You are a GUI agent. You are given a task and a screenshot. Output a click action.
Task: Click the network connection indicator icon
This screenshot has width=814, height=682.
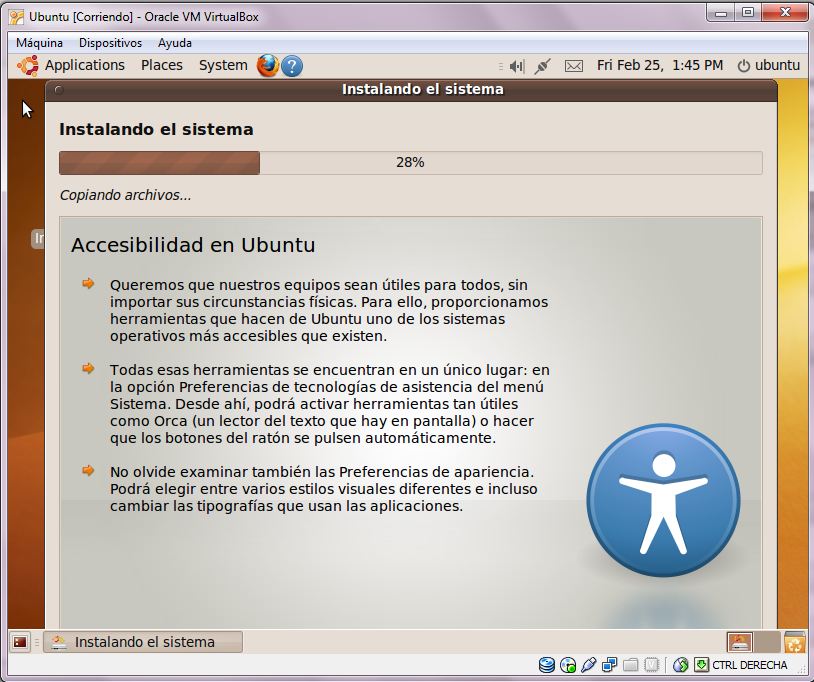tap(542, 66)
